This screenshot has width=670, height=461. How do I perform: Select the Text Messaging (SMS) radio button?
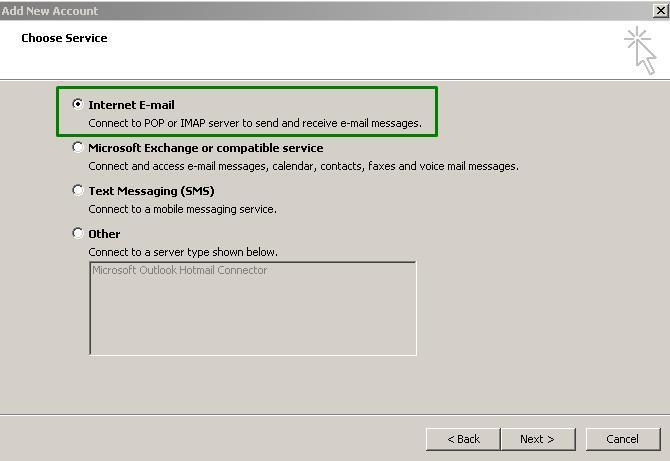click(x=77, y=191)
